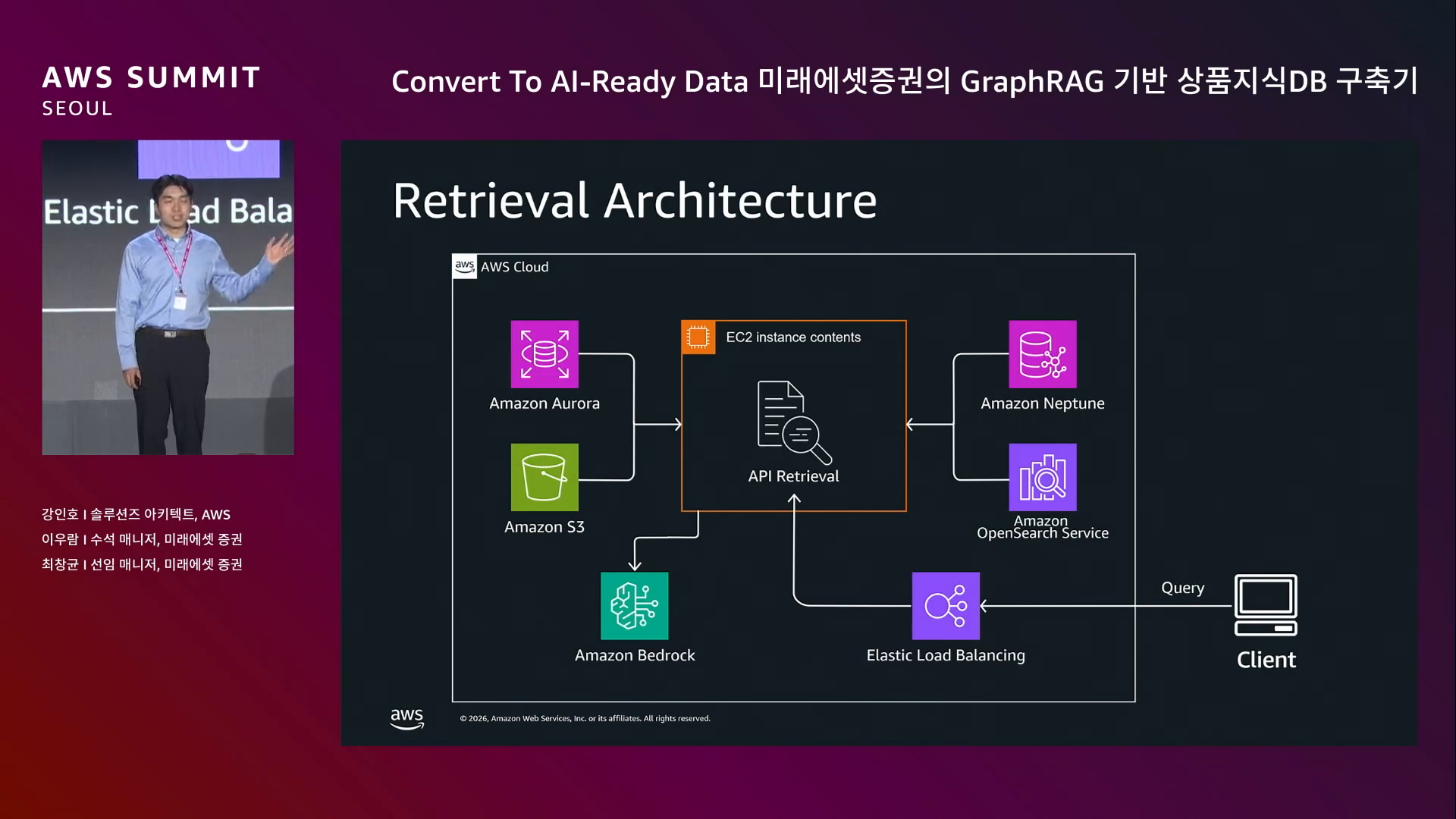
Task: Click the 'Amazon Aurora' label
Action: coord(544,403)
